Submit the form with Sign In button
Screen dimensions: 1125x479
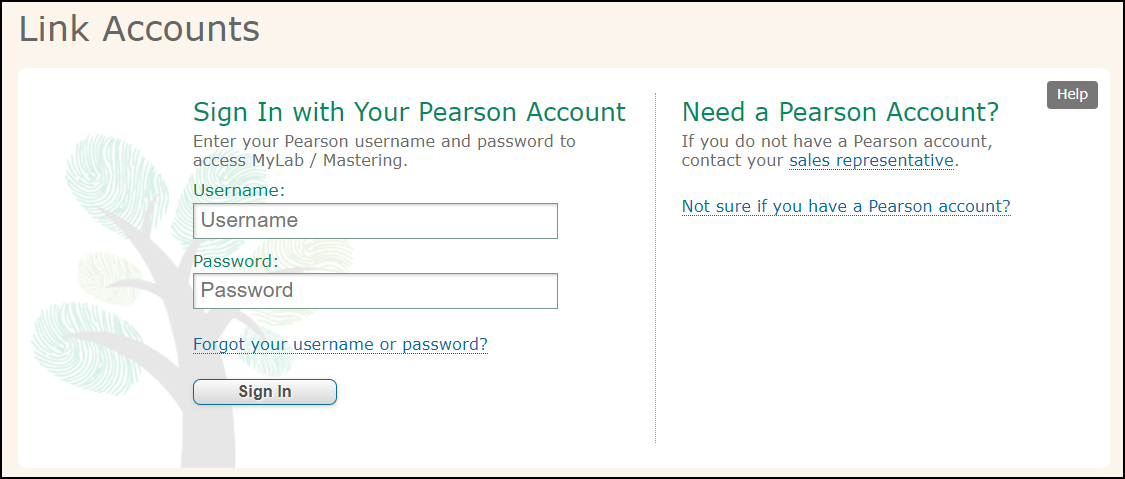click(x=265, y=392)
